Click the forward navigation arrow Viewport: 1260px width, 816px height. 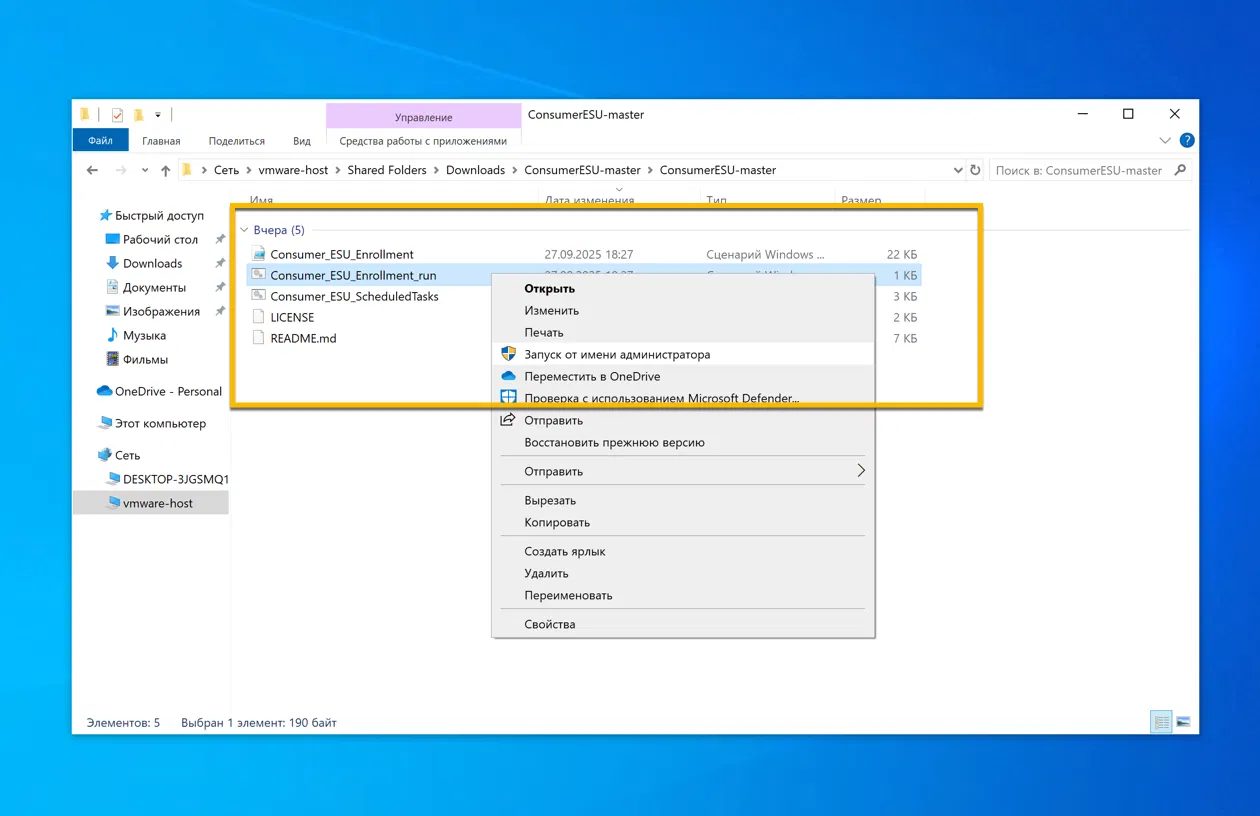[x=121, y=170]
